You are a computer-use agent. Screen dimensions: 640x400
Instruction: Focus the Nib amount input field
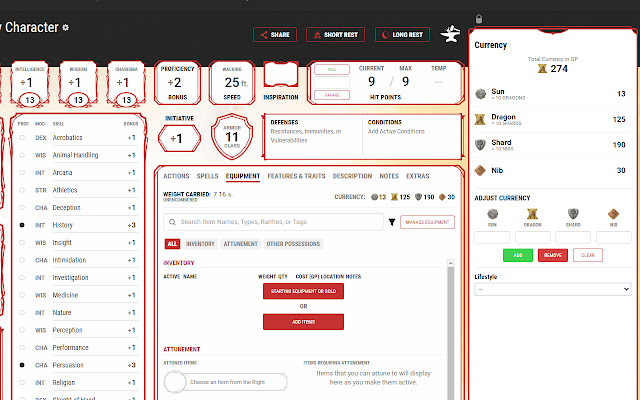coord(614,237)
